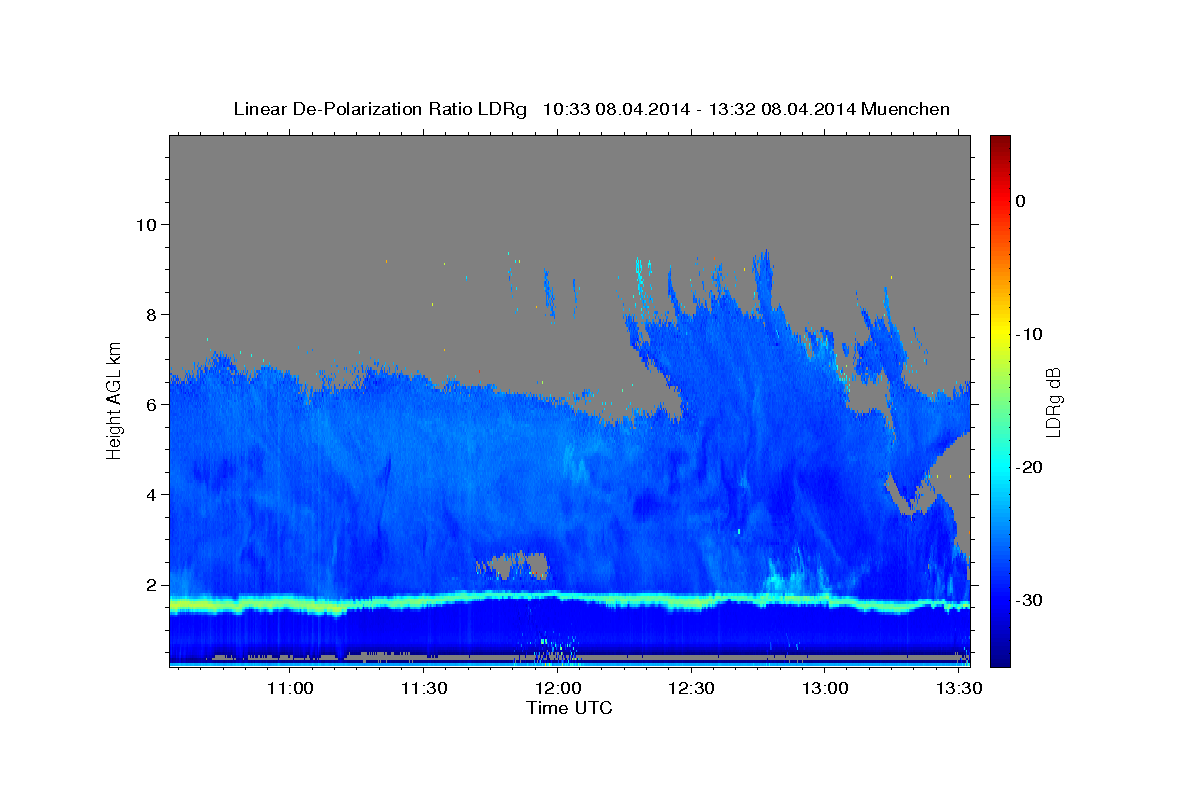Click the colorbar value -10
Screen dimensions: 1200x800
click(1030, 334)
